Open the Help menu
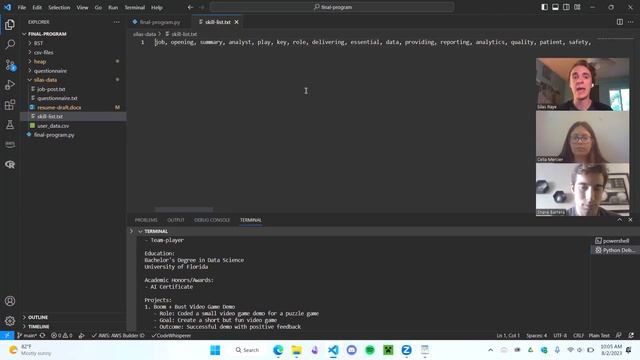 point(157,7)
